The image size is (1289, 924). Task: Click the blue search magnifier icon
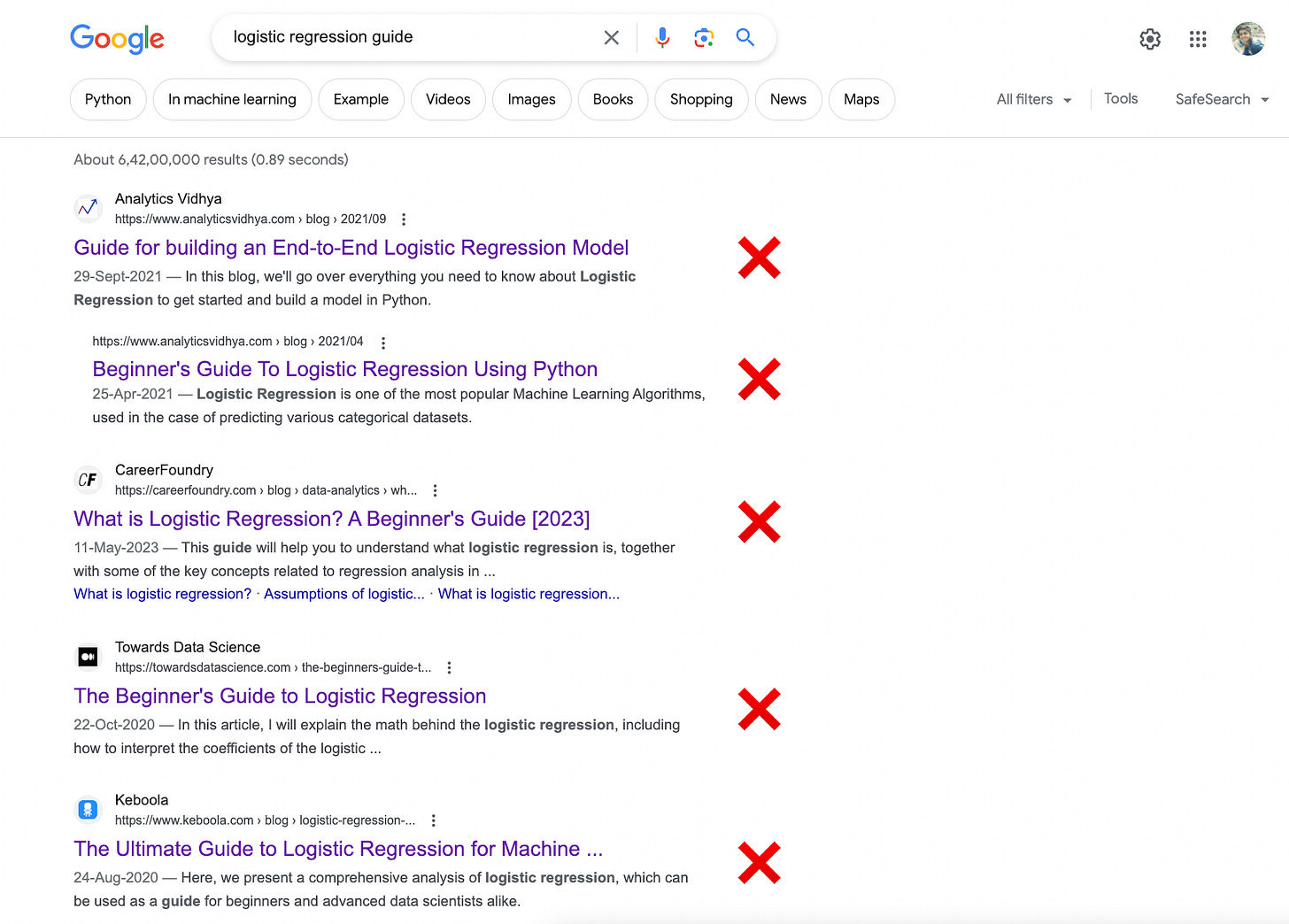tap(745, 37)
